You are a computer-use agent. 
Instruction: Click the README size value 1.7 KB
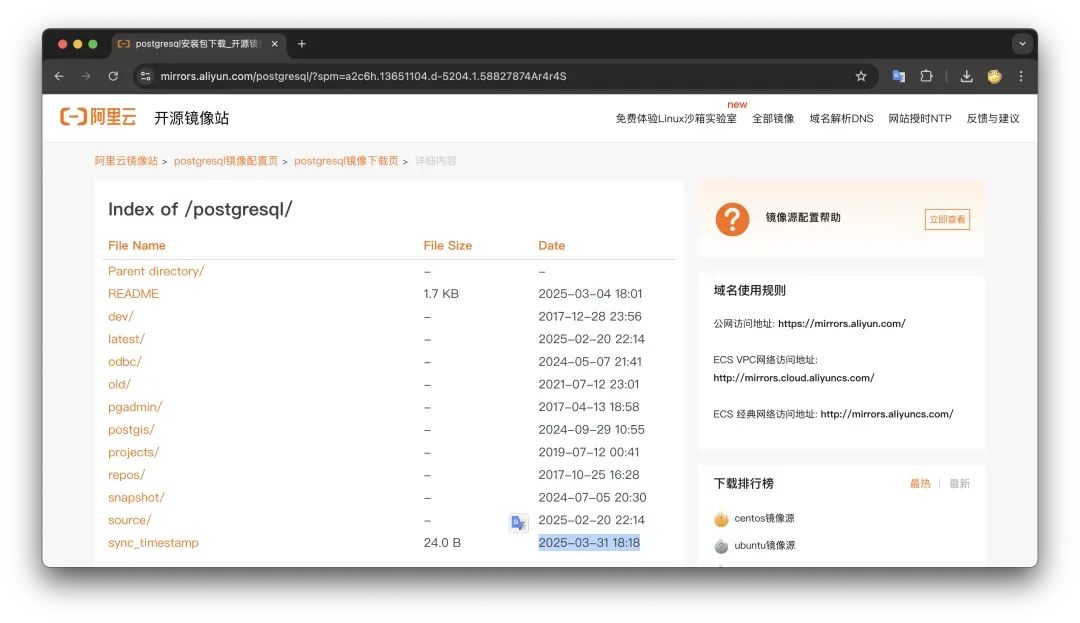[441, 294]
